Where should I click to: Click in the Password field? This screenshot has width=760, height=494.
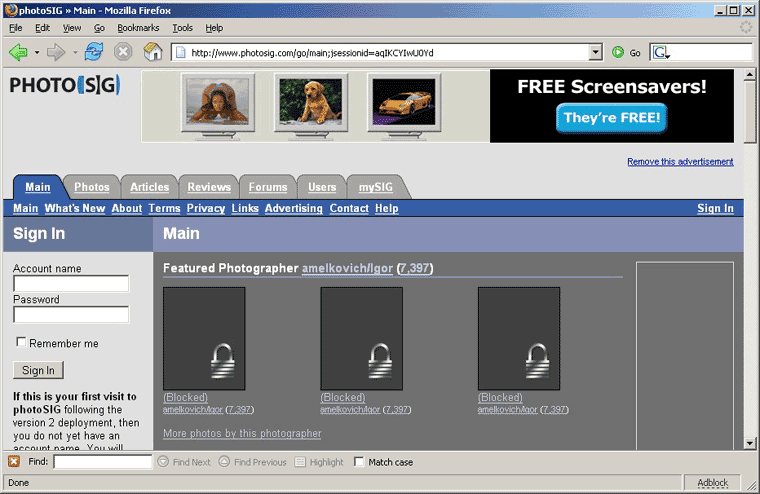click(71, 315)
